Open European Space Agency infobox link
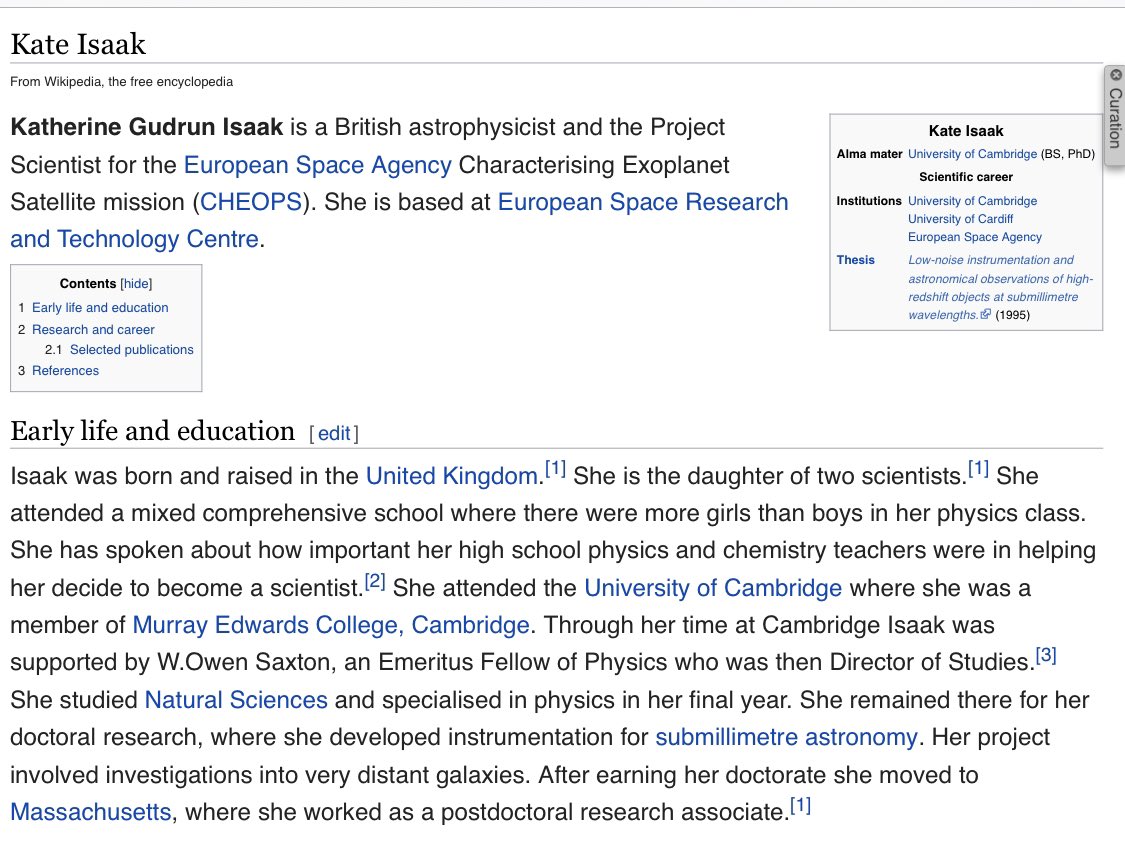The height and width of the screenshot is (854, 1125). pos(974,237)
